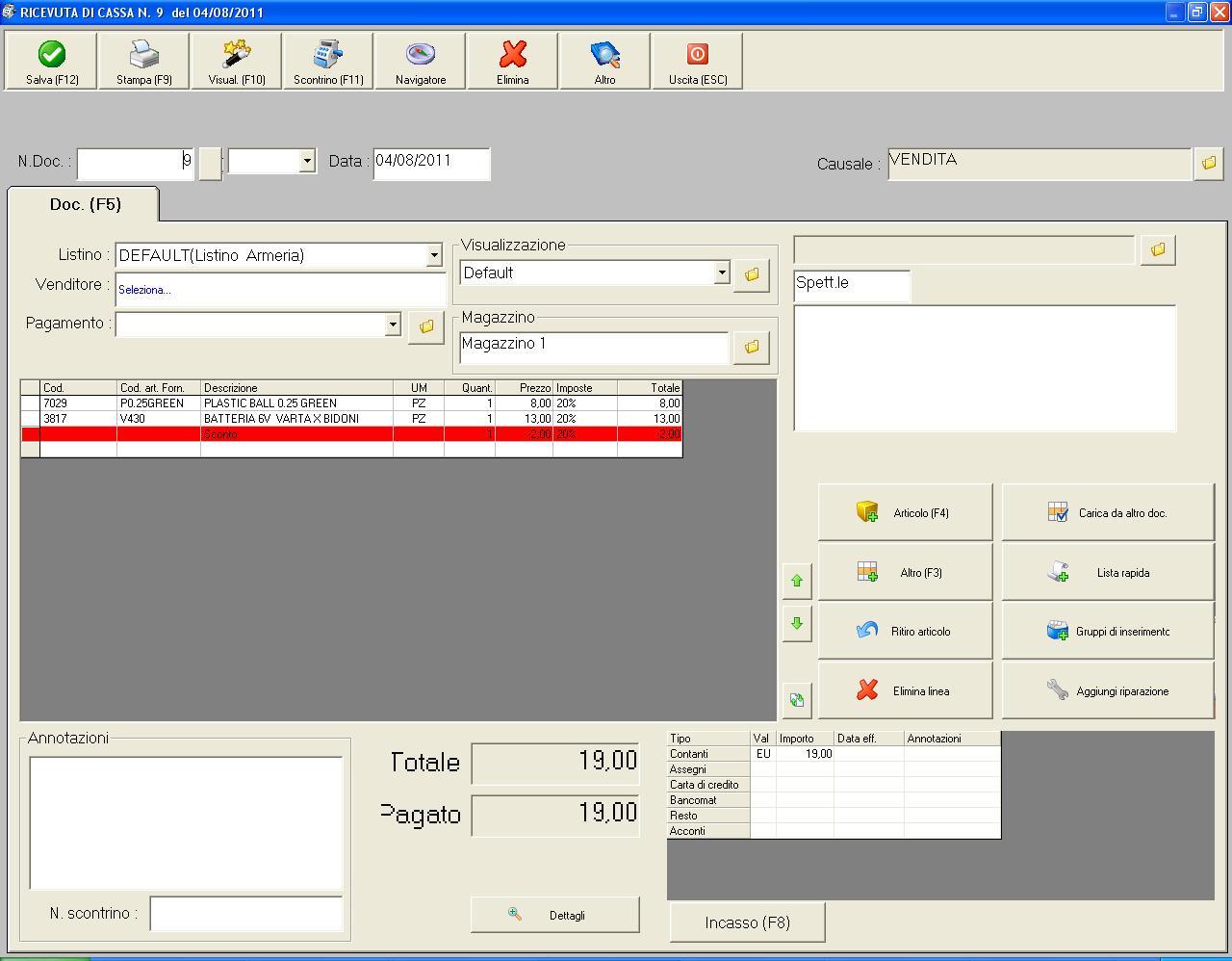The height and width of the screenshot is (961, 1232).
Task: Open payment Dettagli
Action: (555, 915)
